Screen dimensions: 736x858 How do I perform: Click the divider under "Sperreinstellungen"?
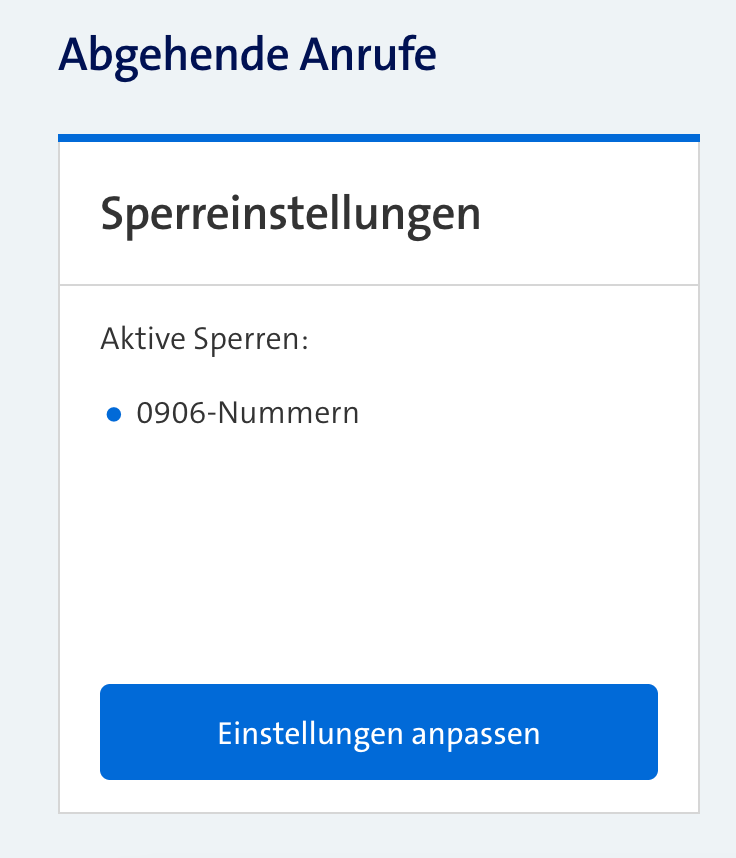coord(378,282)
